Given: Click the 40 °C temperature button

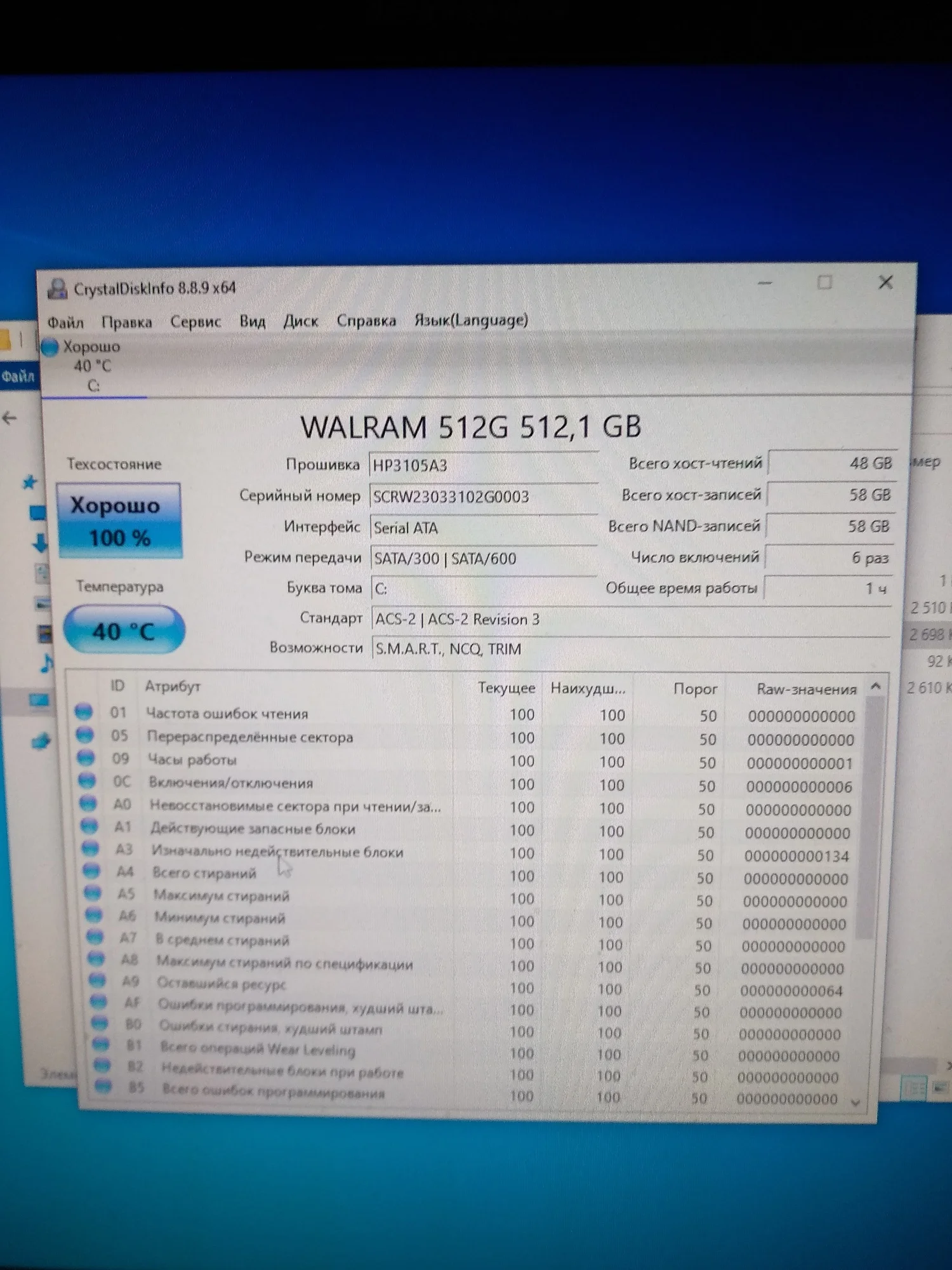Looking at the screenshot, I should (x=124, y=631).
